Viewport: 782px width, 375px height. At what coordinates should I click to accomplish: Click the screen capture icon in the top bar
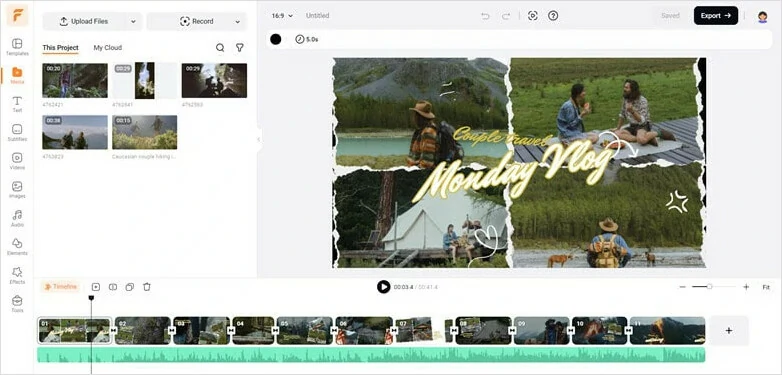click(533, 15)
